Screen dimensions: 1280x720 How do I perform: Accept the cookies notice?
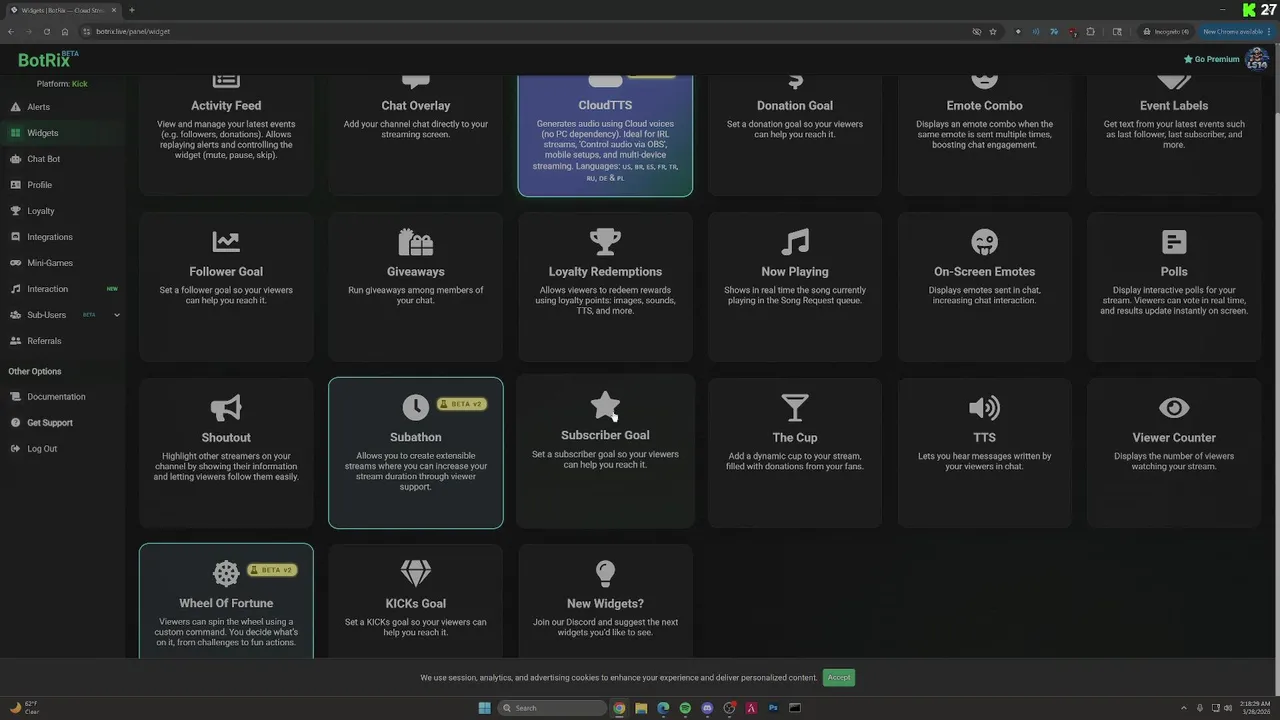coord(839,677)
